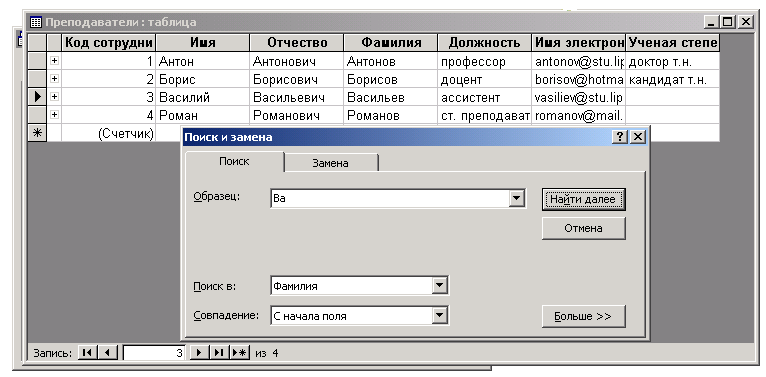Click cell доктор т.н.
Viewport: 766px width, 377px height.
(673, 61)
